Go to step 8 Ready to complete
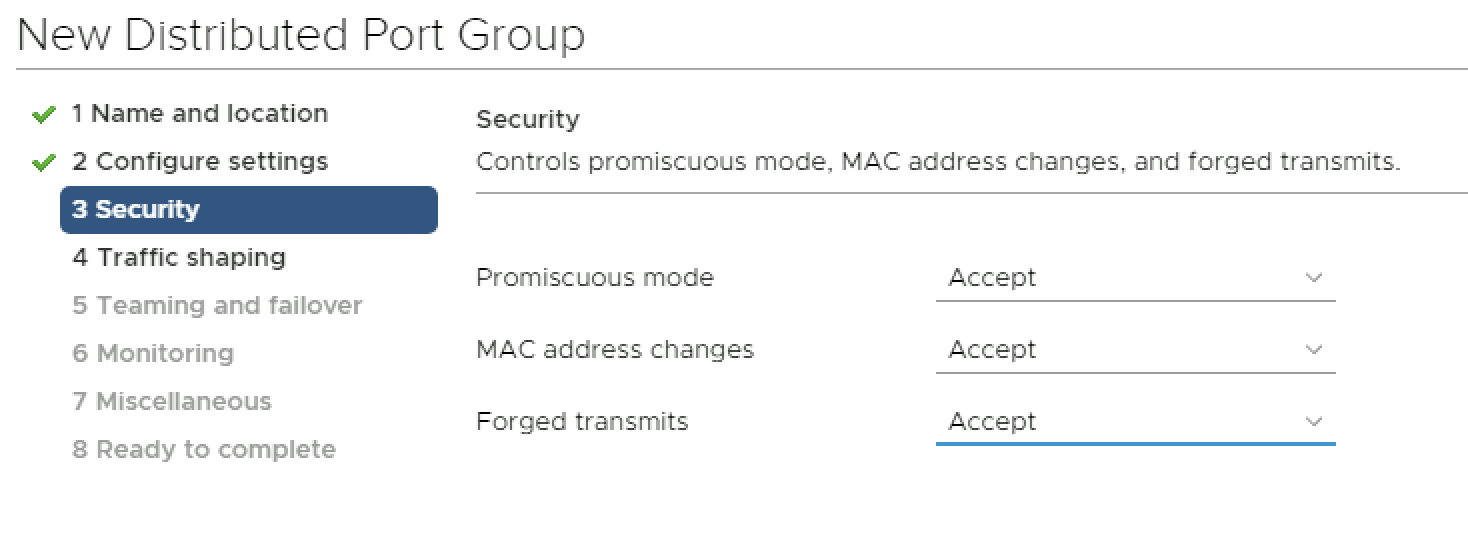Viewport: 1468px width, 558px height. 204,450
